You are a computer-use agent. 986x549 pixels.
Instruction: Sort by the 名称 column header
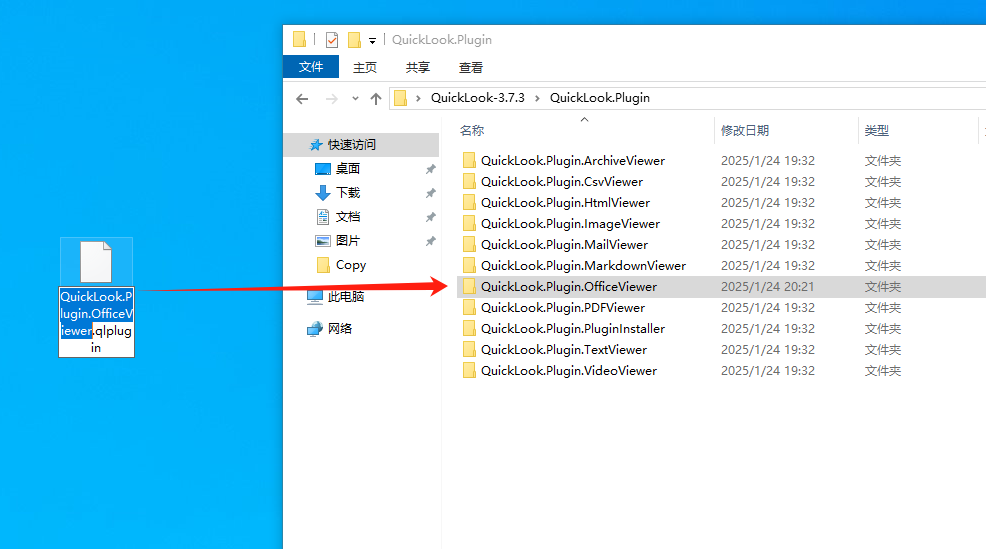click(472, 131)
